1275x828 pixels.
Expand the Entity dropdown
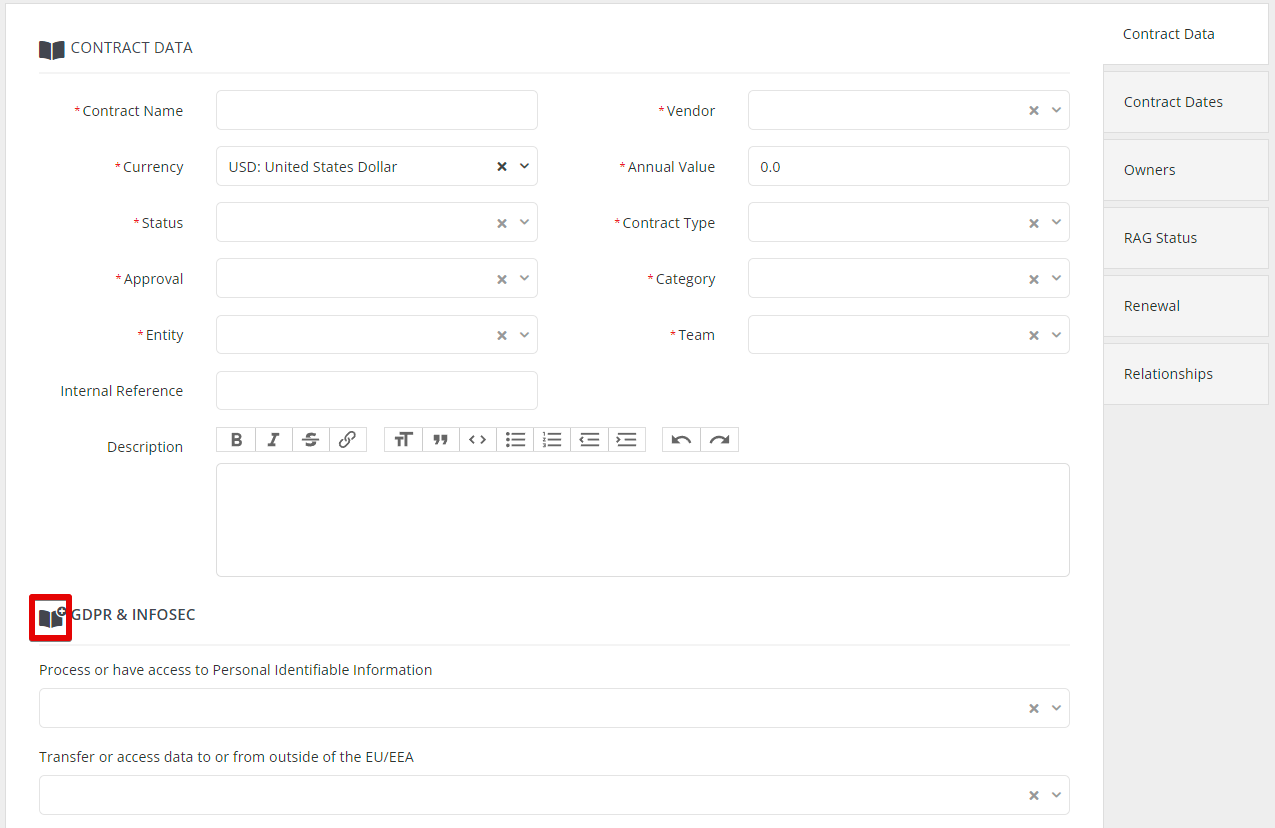point(524,335)
